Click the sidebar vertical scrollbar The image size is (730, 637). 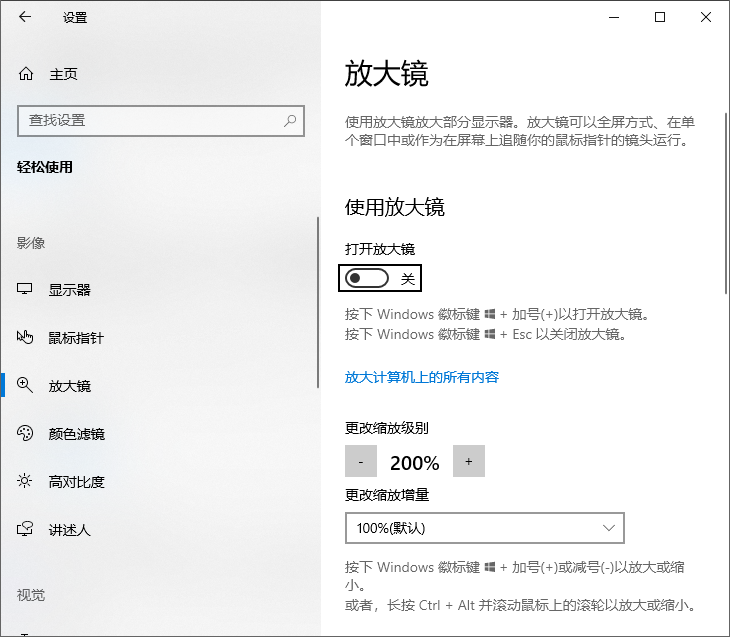pos(318,302)
